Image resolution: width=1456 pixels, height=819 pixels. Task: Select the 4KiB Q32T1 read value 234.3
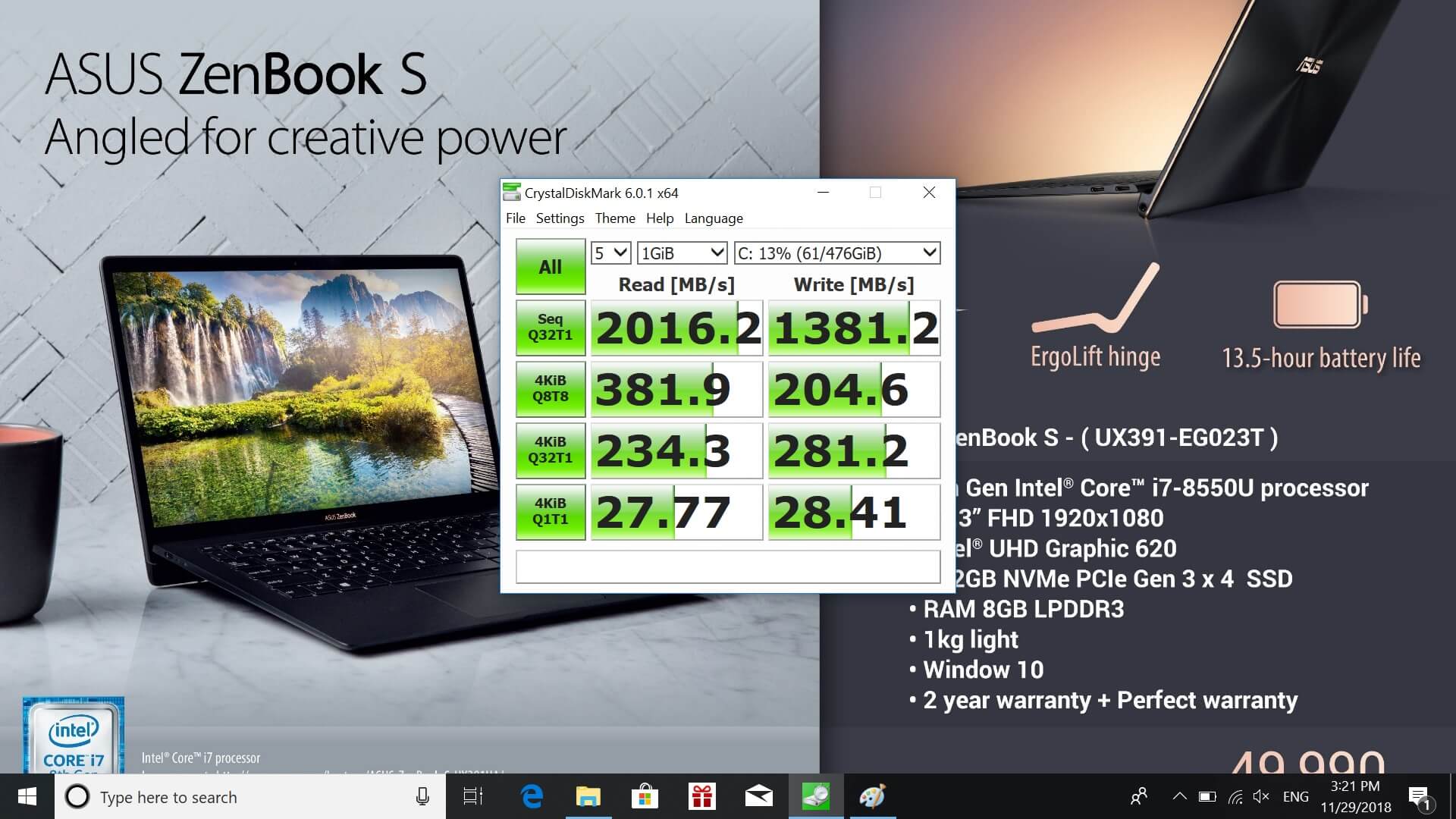point(676,450)
